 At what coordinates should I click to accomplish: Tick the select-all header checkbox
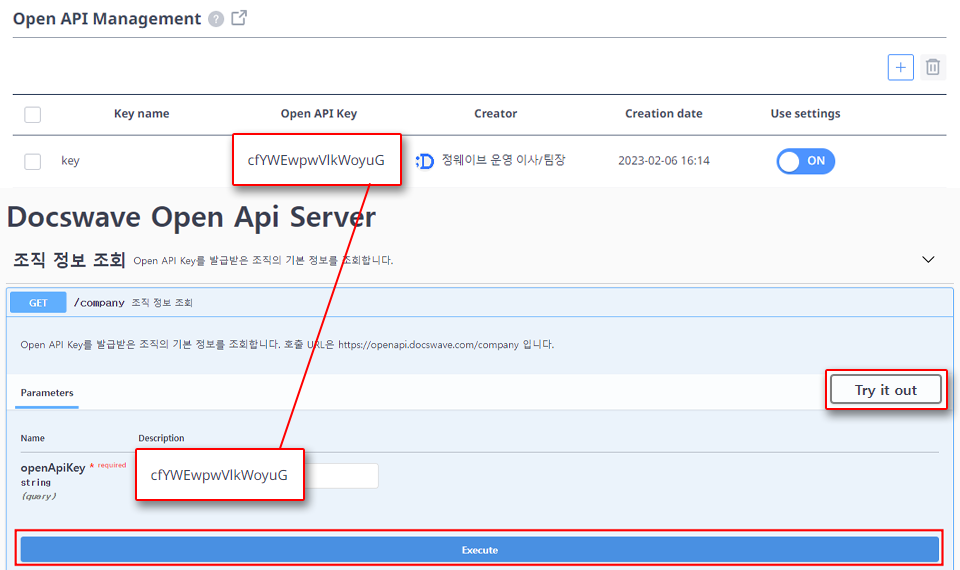(32, 114)
